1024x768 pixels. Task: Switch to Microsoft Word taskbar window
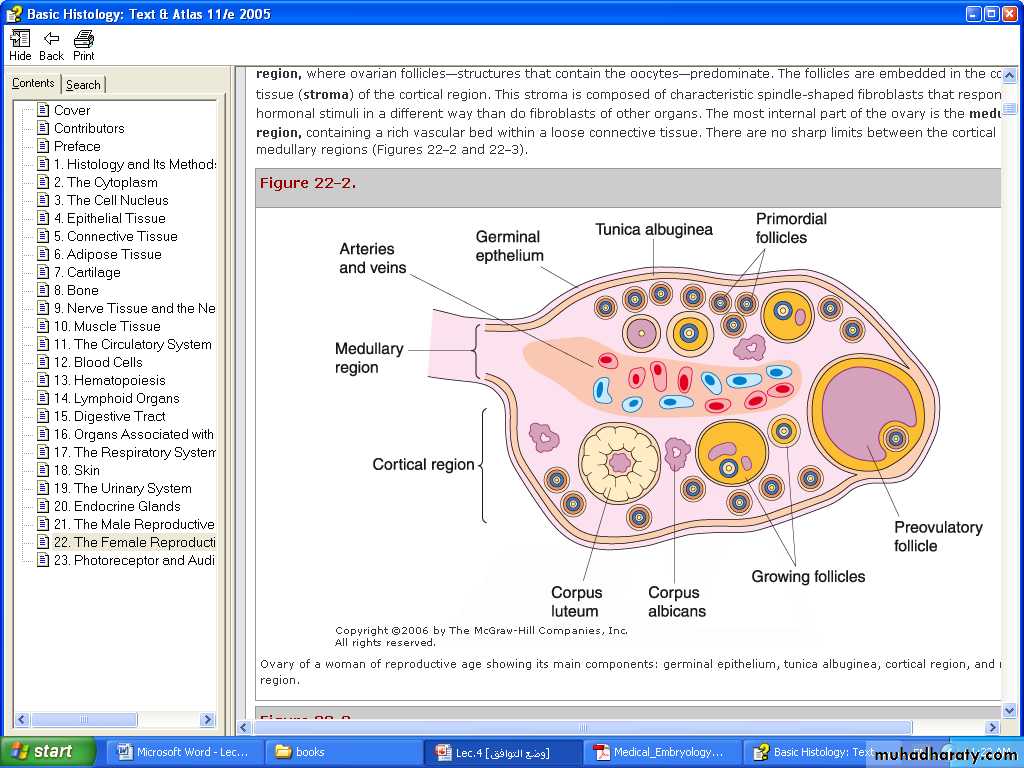186,752
